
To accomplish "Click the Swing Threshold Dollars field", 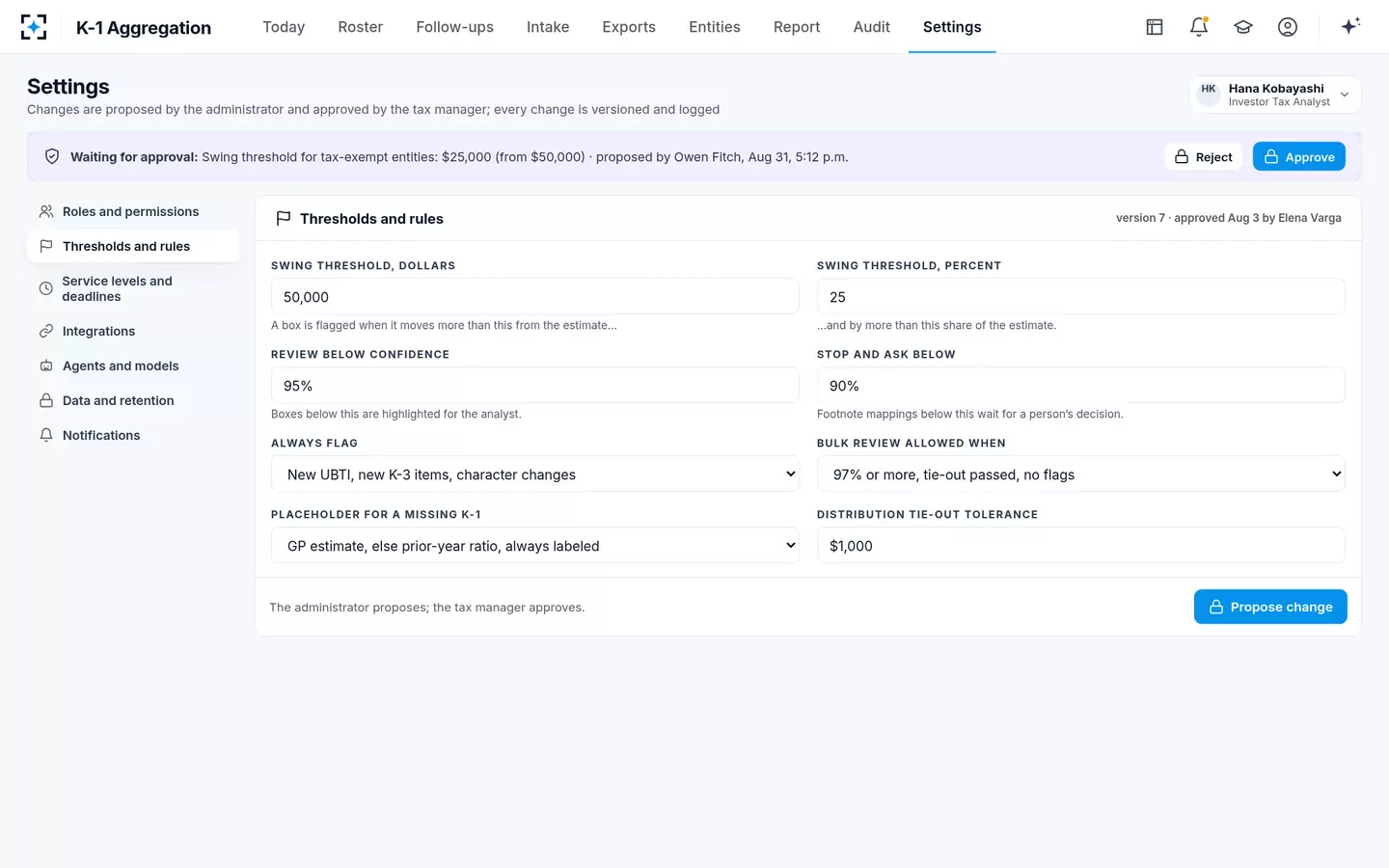I will click(535, 297).
